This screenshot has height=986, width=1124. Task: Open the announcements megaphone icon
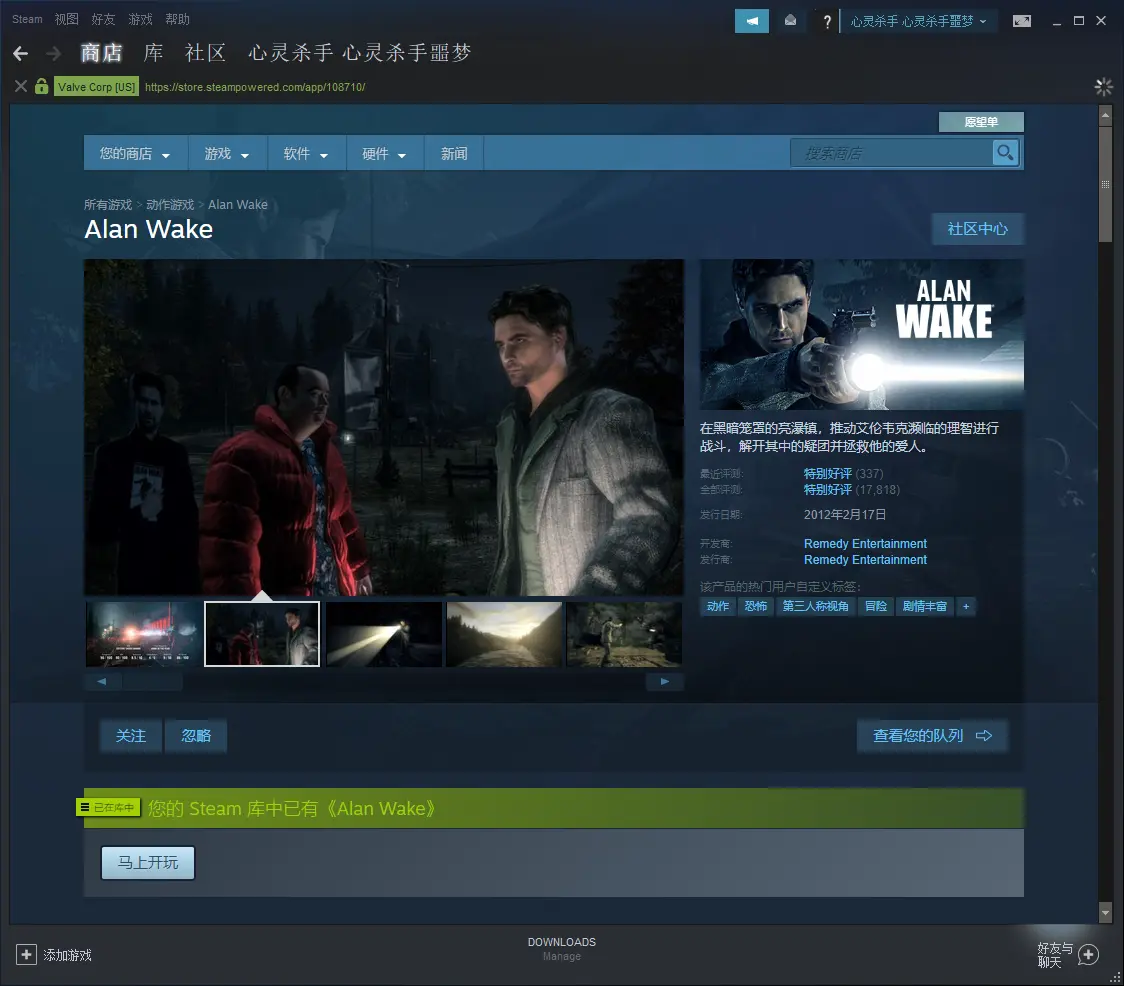pyautogui.click(x=752, y=21)
